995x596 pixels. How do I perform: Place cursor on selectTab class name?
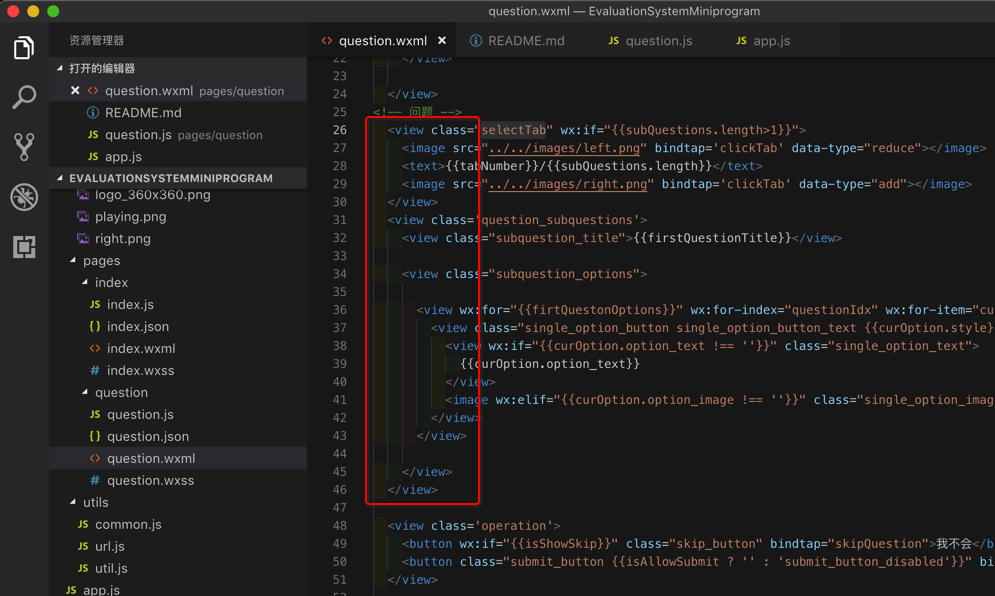(513, 130)
